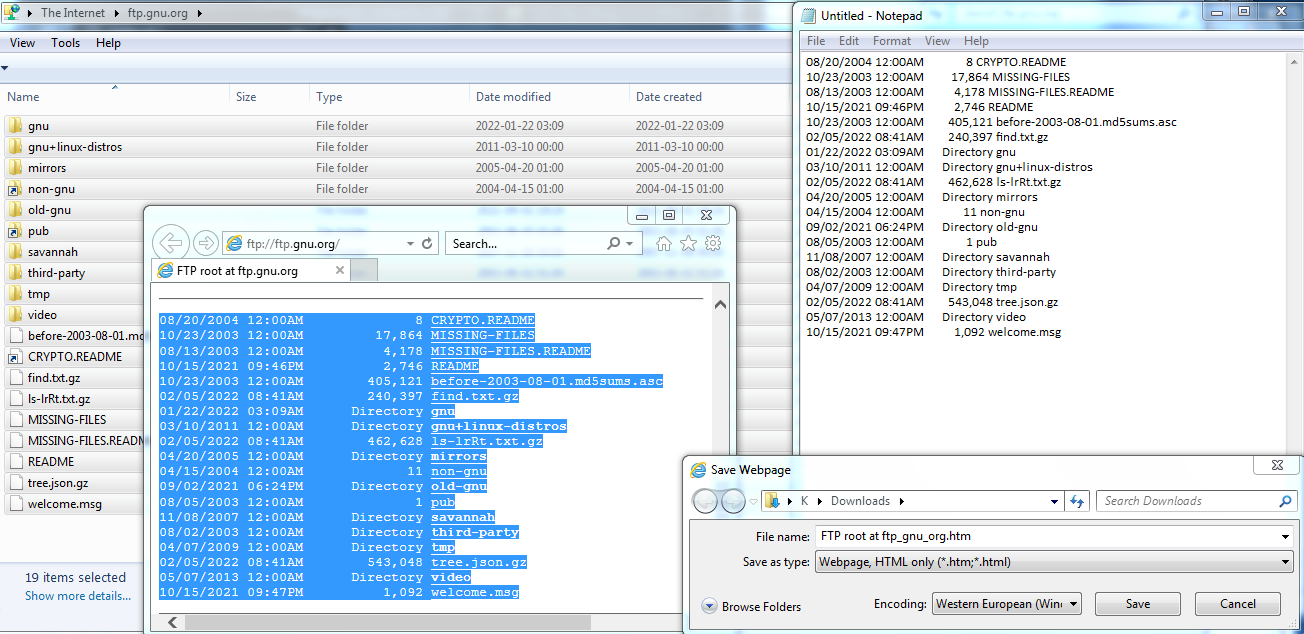1304x634 pixels.
Task: Select the mirrors folder in Explorer
Action: (x=47, y=168)
